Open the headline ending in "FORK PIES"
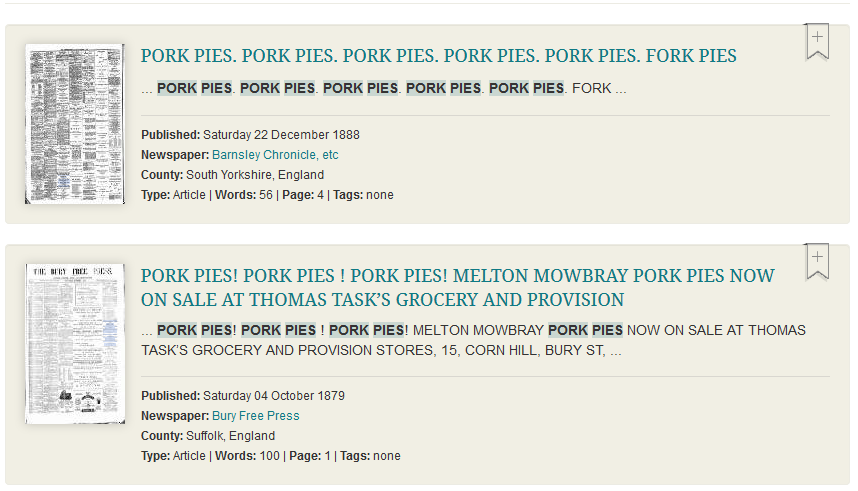Screen dimensions: 858x491 (x=438, y=56)
